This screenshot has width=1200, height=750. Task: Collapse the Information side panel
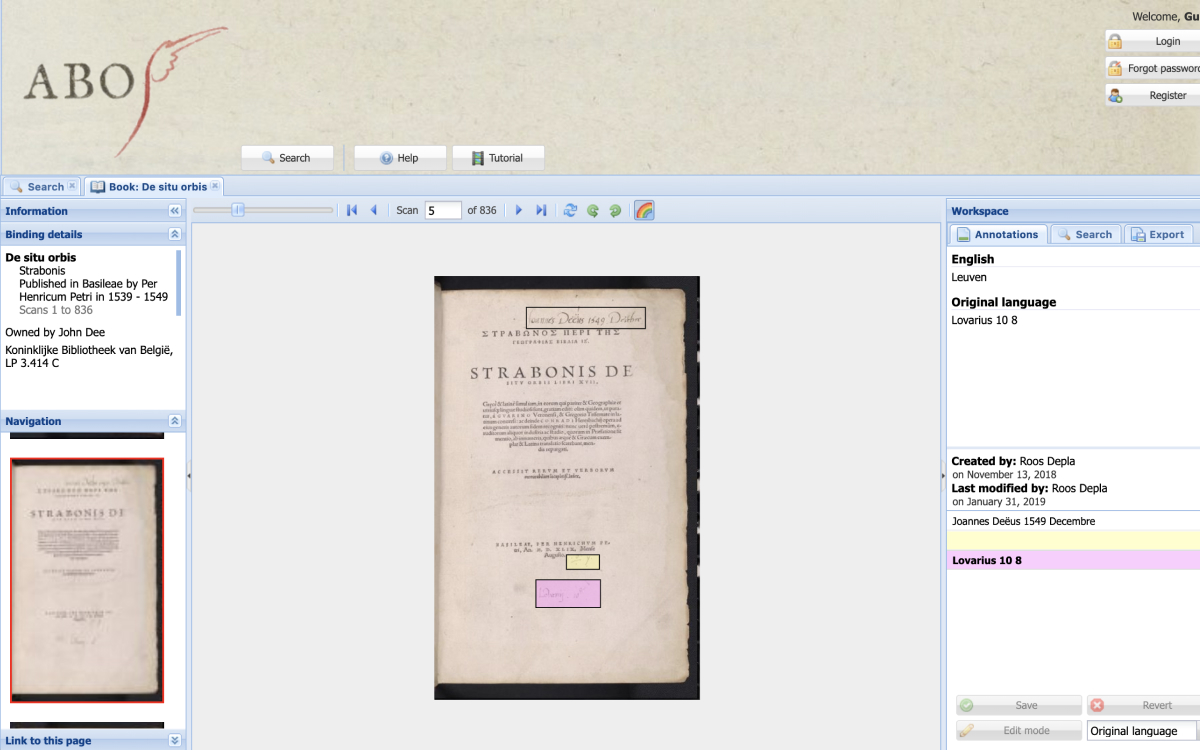(x=174, y=211)
